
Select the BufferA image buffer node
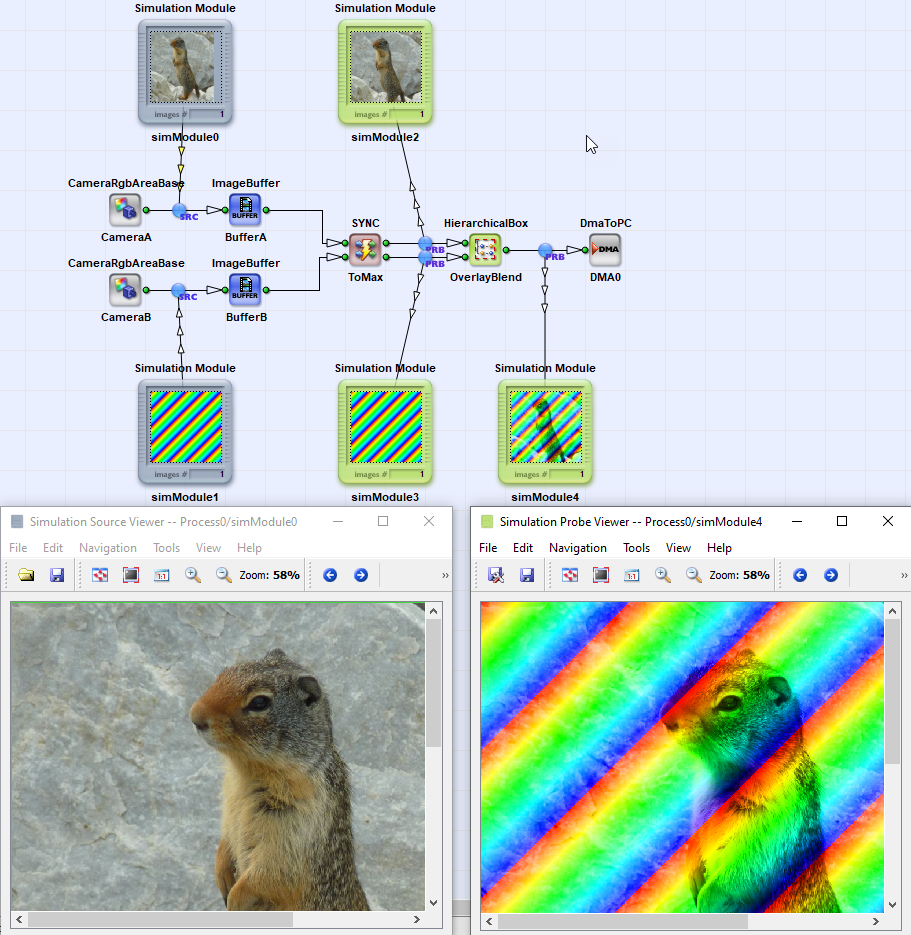click(245, 210)
